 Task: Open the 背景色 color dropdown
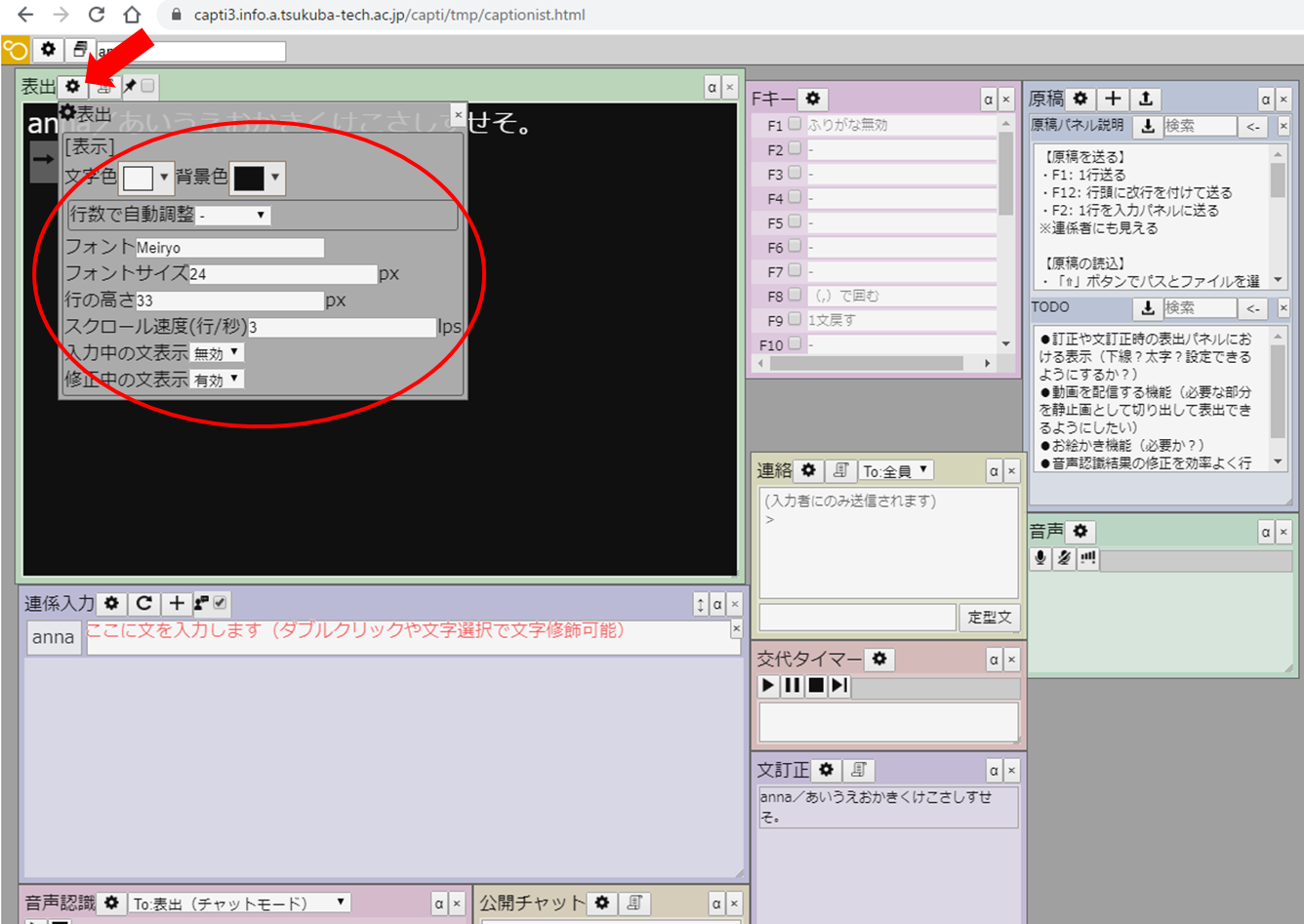258,178
